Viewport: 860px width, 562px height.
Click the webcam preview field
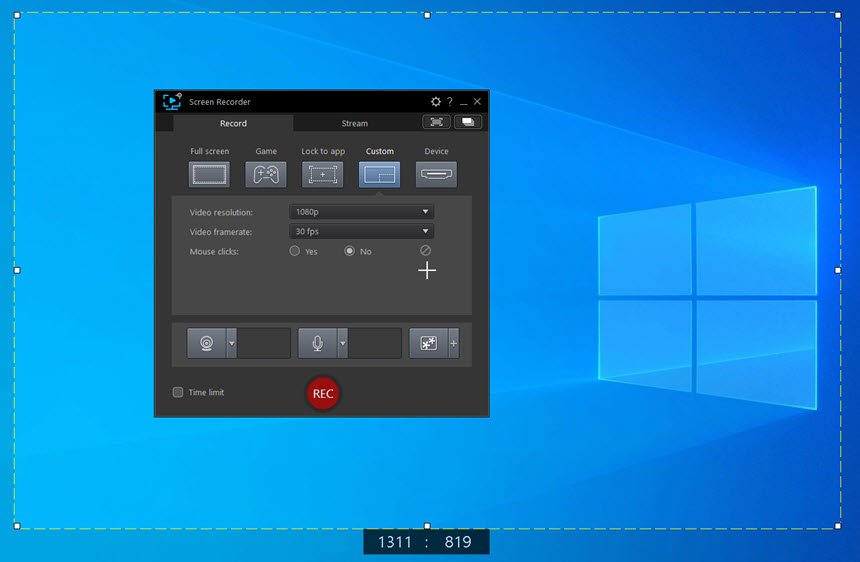pos(264,343)
